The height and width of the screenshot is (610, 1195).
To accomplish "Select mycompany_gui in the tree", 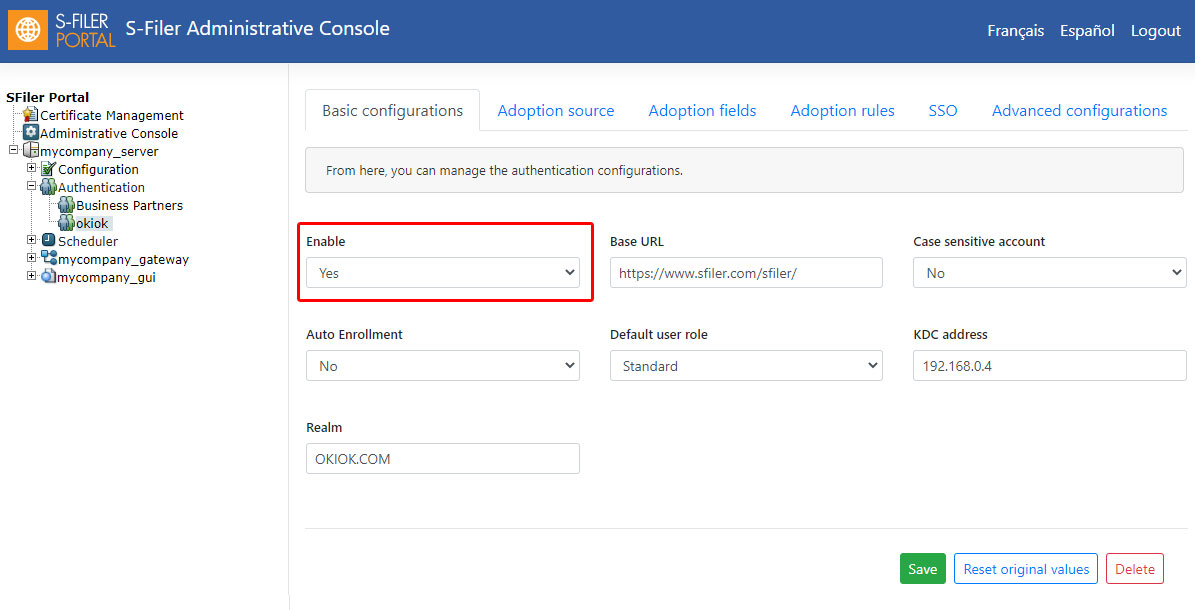I will point(106,278).
